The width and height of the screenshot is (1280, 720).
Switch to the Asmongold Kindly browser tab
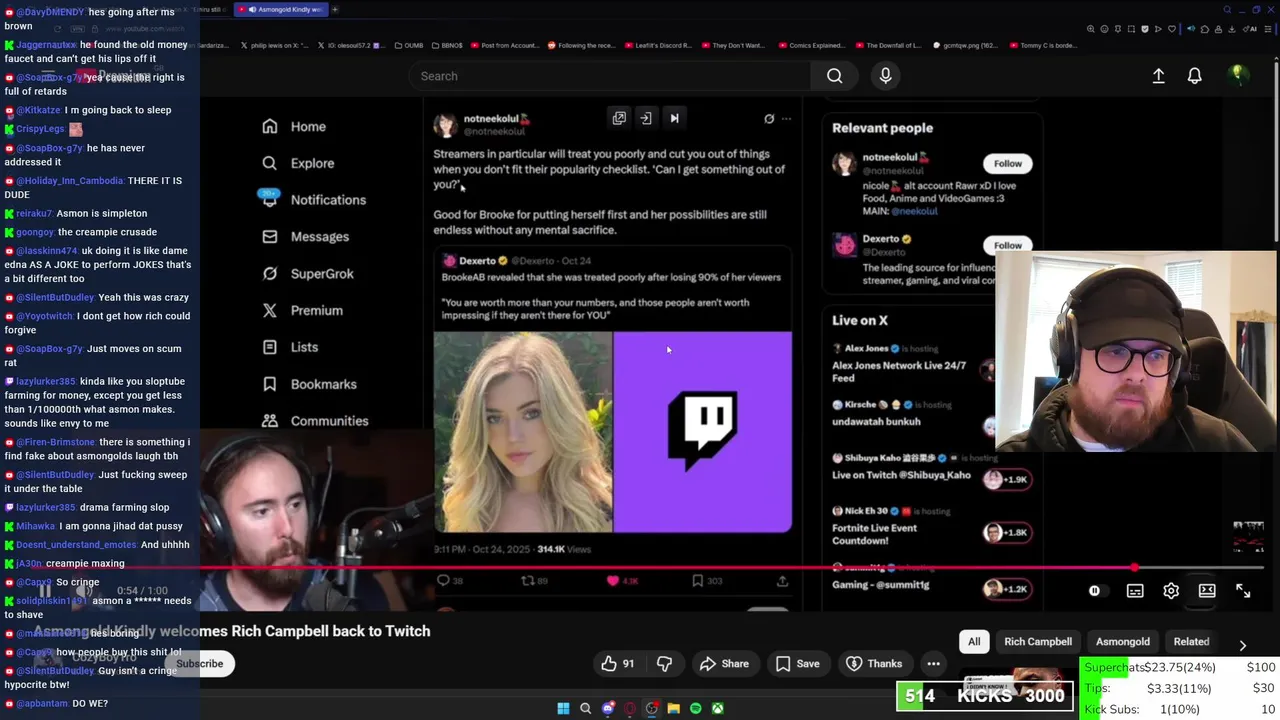[283, 9]
